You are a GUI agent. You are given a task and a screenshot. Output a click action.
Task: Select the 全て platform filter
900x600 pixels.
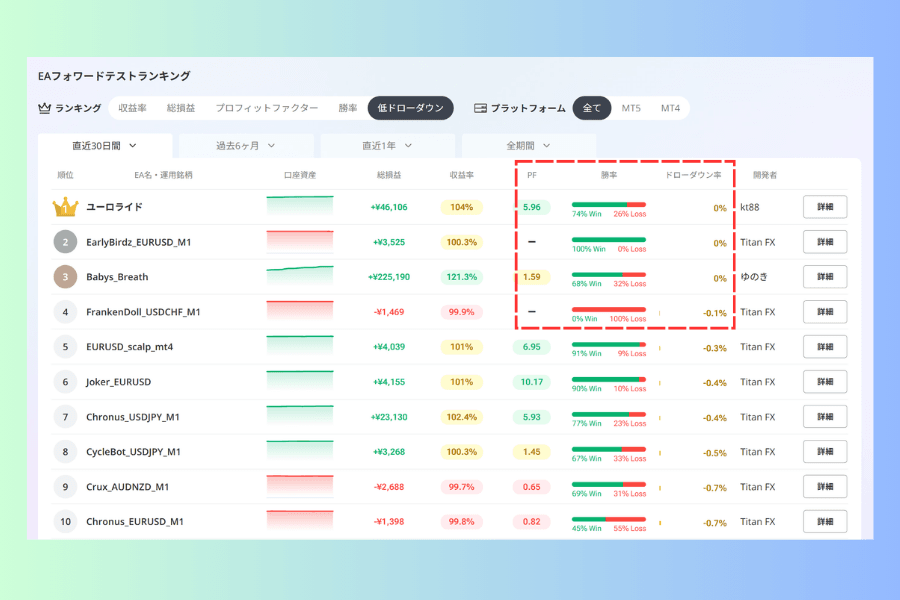pos(592,108)
